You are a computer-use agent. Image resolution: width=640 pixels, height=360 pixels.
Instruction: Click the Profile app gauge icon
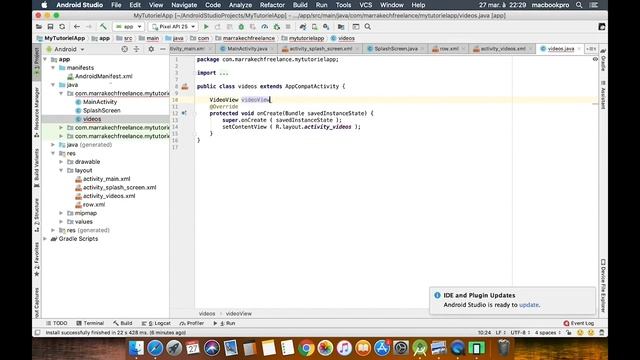tap(264, 27)
